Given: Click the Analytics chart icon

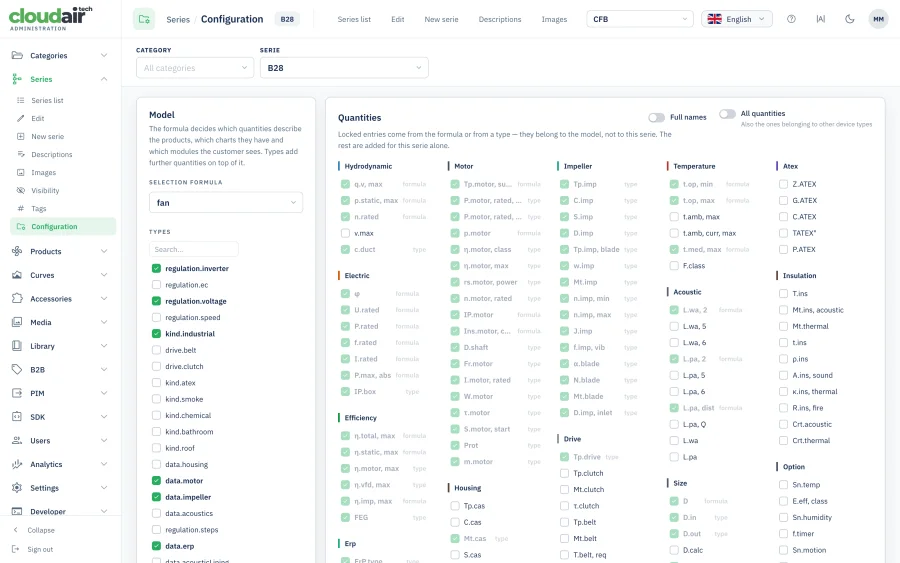Looking at the screenshot, I should coord(17,464).
